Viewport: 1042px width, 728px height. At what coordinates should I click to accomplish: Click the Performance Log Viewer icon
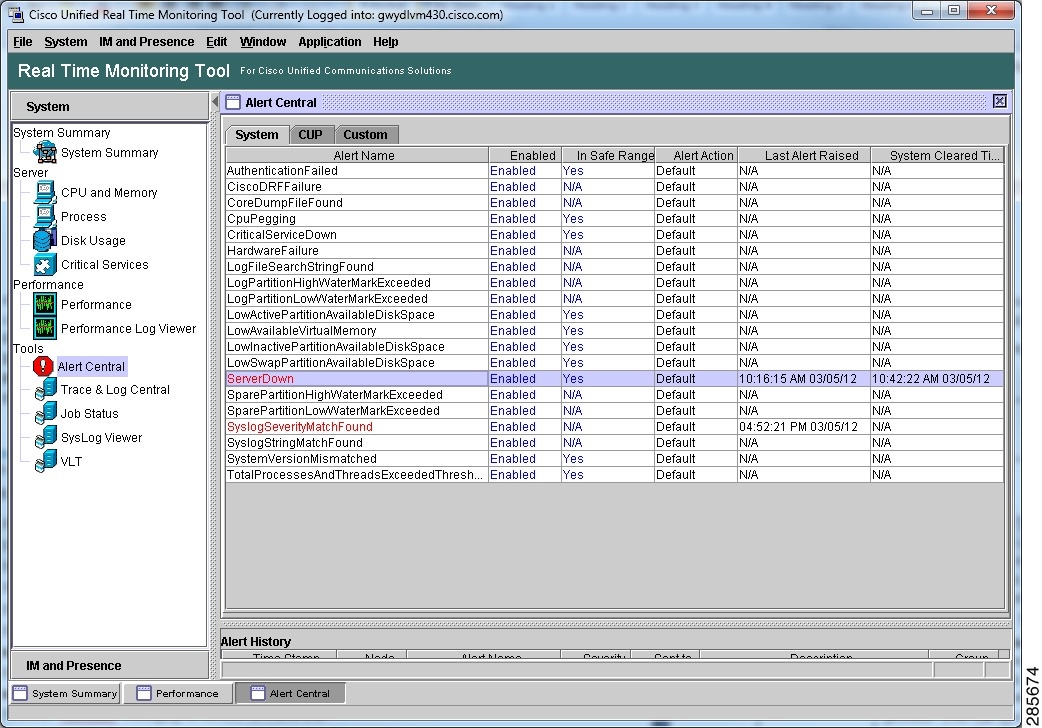click(x=45, y=328)
